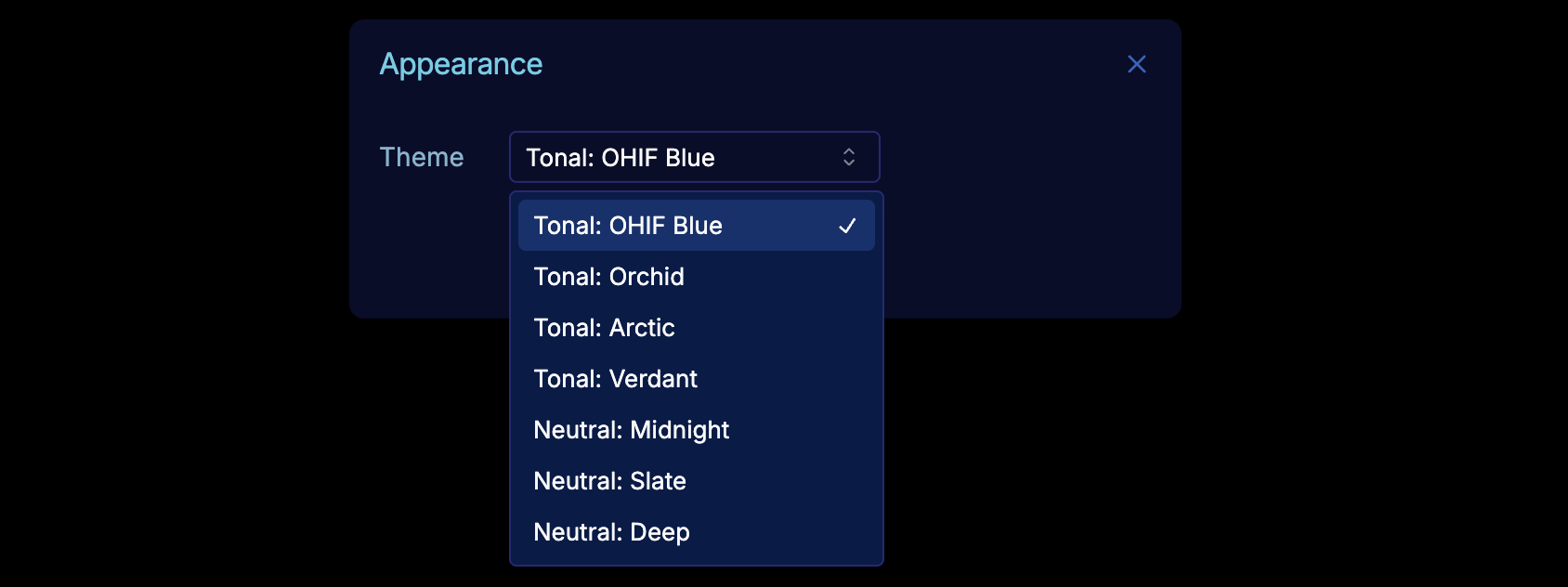Choose the Neutral: Deep theme entry
This screenshot has width=1568, height=587.
point(696,532)
